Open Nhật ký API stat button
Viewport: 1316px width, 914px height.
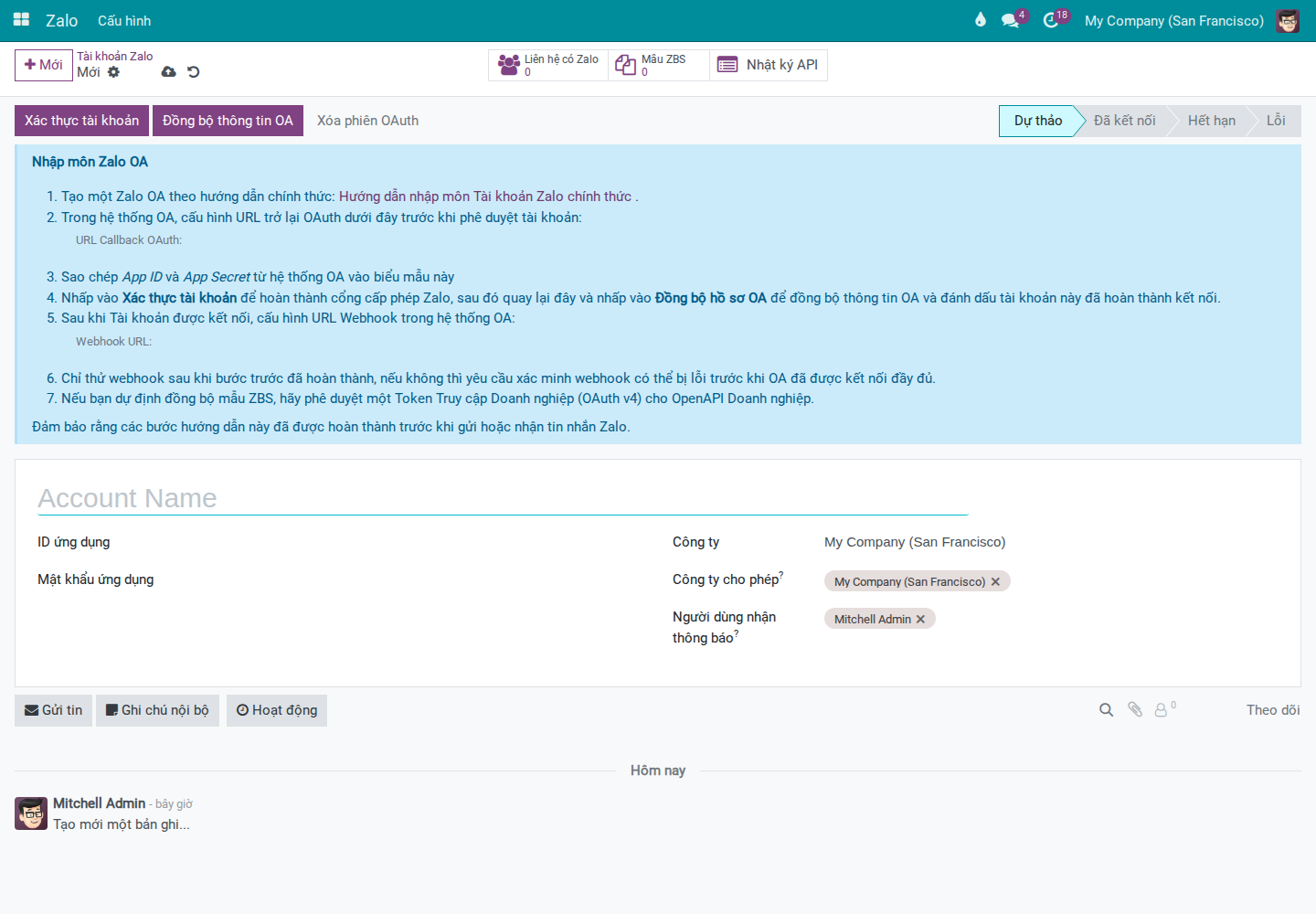coord(769,65)
